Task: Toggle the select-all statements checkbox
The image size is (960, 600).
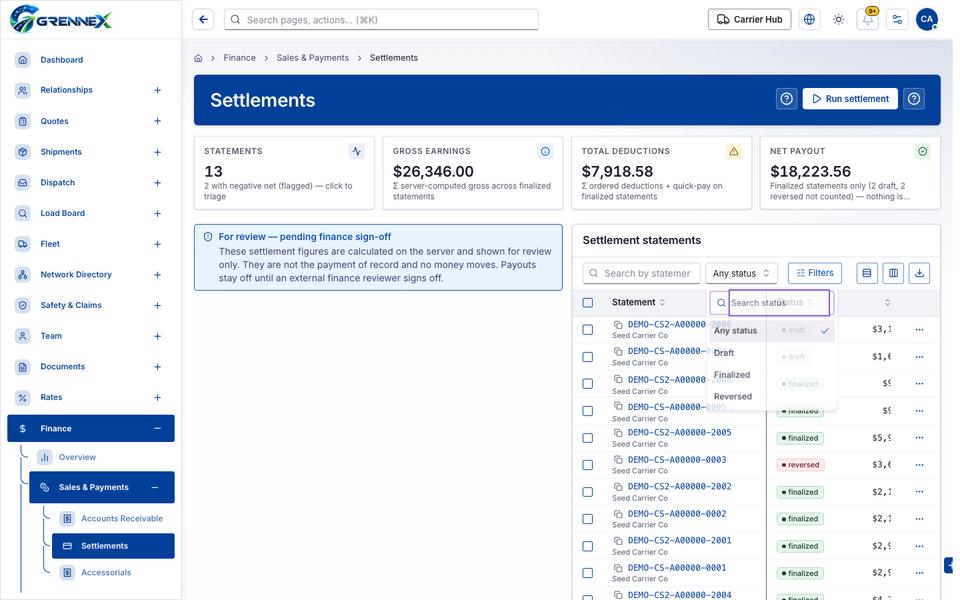Action: (588, 302)
